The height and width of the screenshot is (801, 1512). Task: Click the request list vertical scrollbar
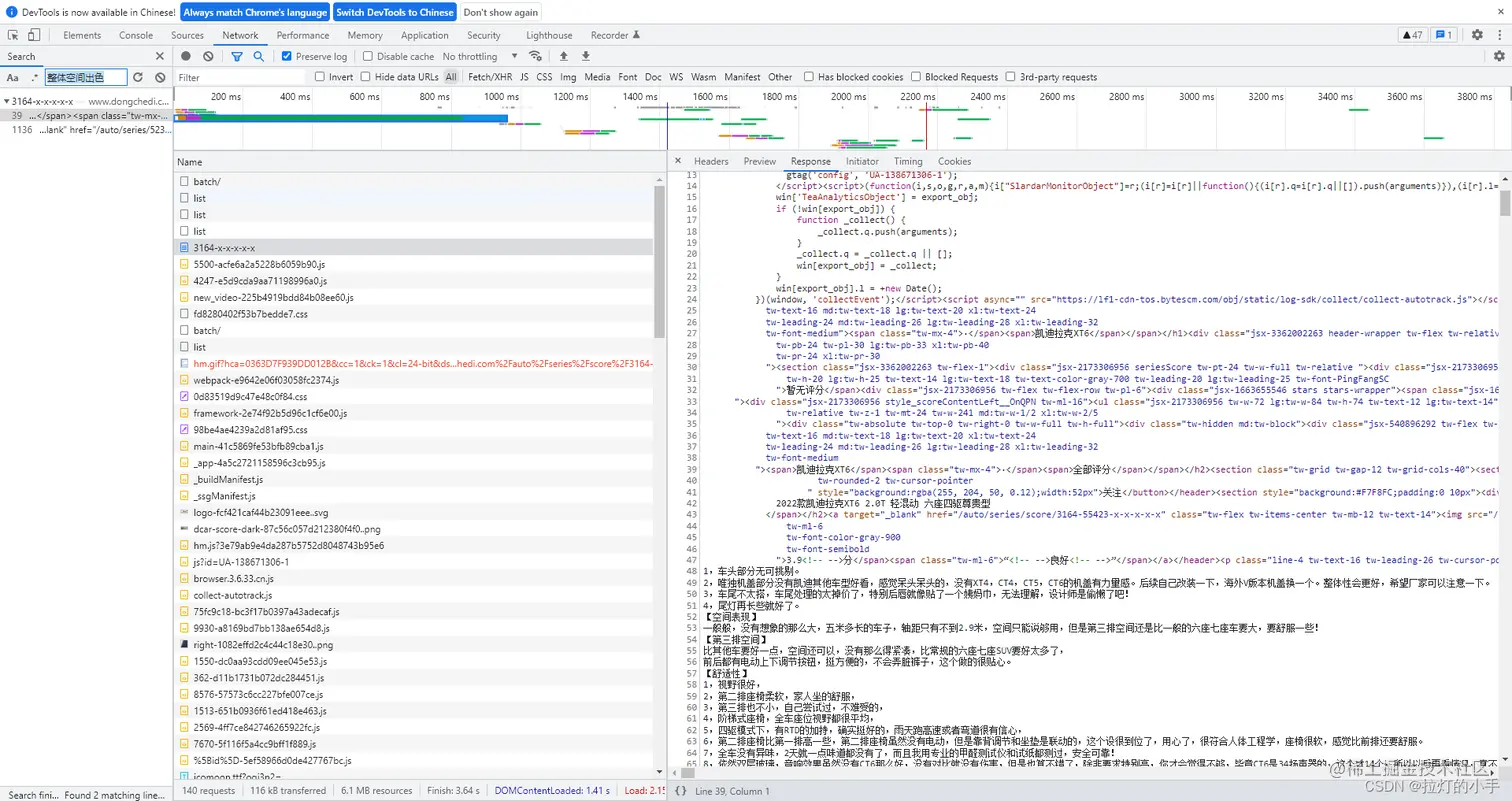(x=659, y=262)
